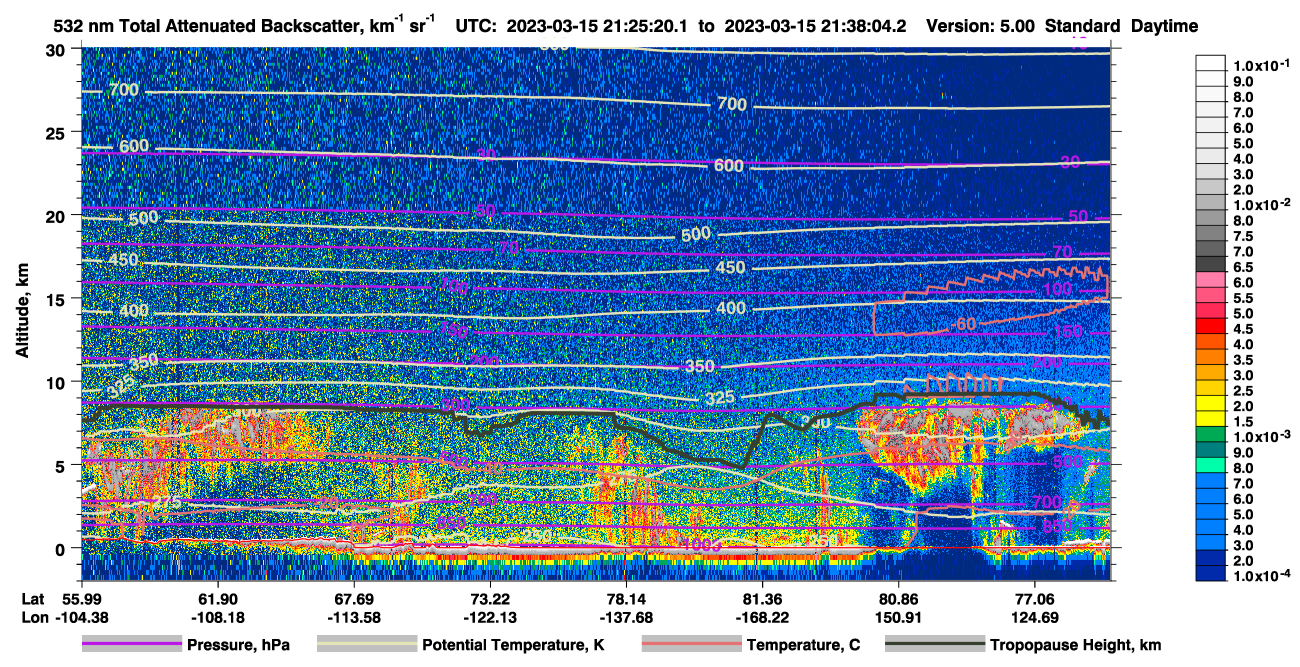Click the dark Tropopause Height legend line sample
Viewport: 1300px width, 667px height.
pyautogui.click(x=935, y=645)
